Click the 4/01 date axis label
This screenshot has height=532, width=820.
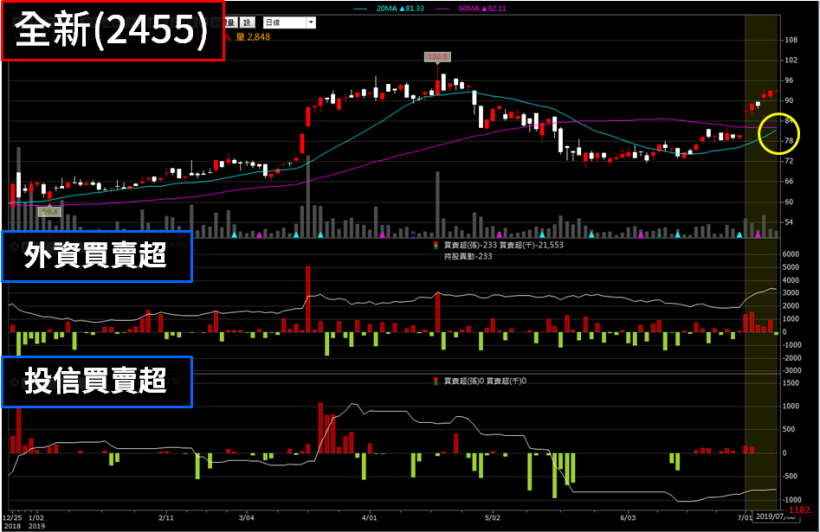pos(369,518)
